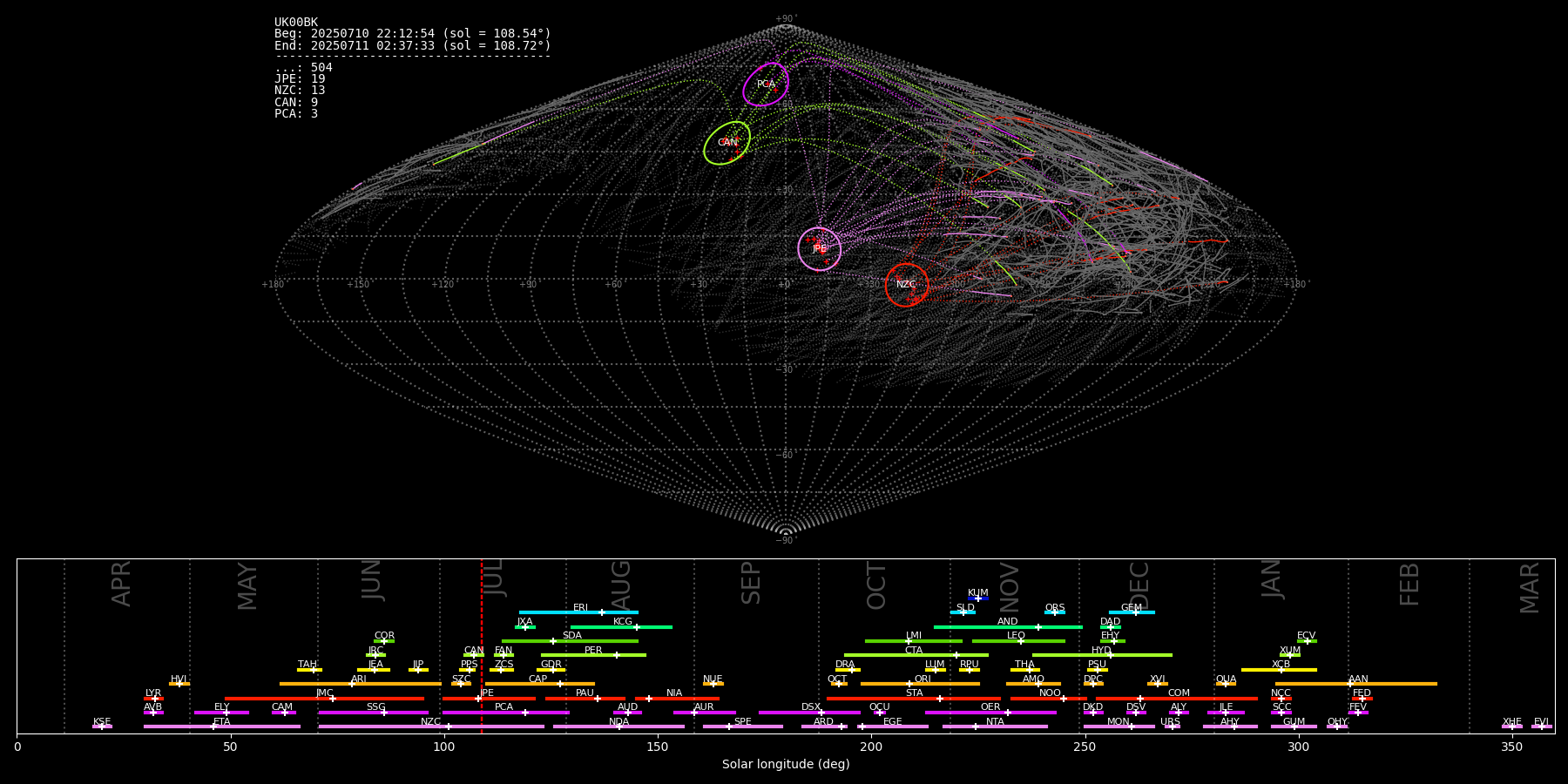This screenshot has height=784, width=1568.
Task: Click the +90° label atop the sky map
Action: pos(786,19)
